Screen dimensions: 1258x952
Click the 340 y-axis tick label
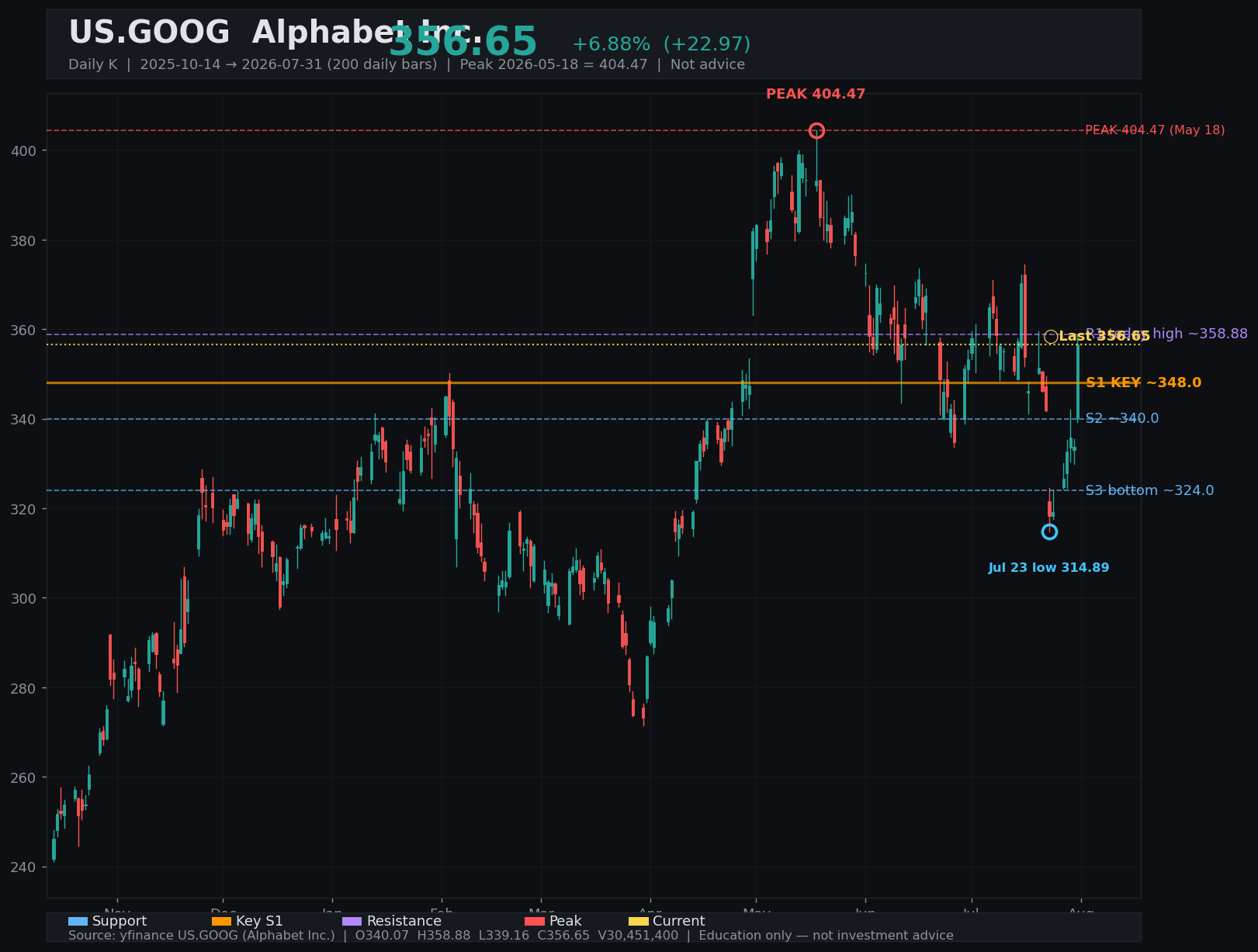24,419
